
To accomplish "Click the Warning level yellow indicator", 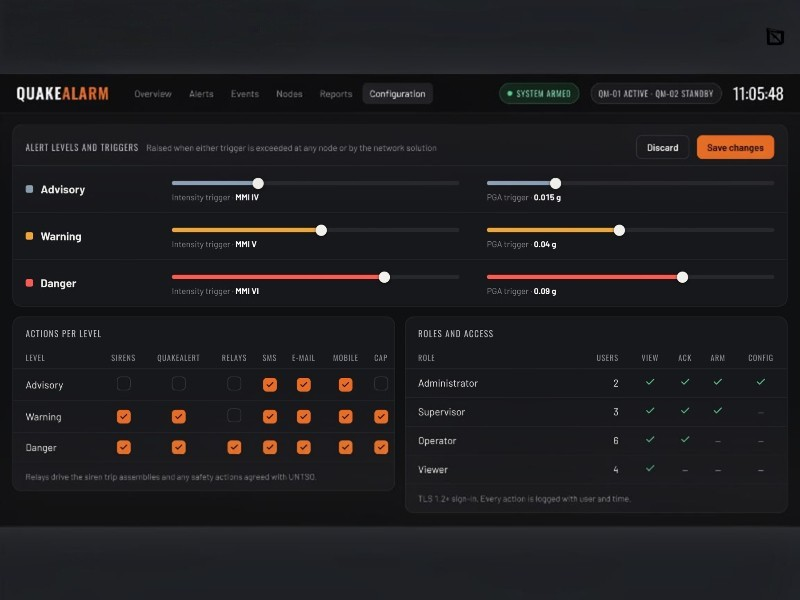I will coord(30,236).
